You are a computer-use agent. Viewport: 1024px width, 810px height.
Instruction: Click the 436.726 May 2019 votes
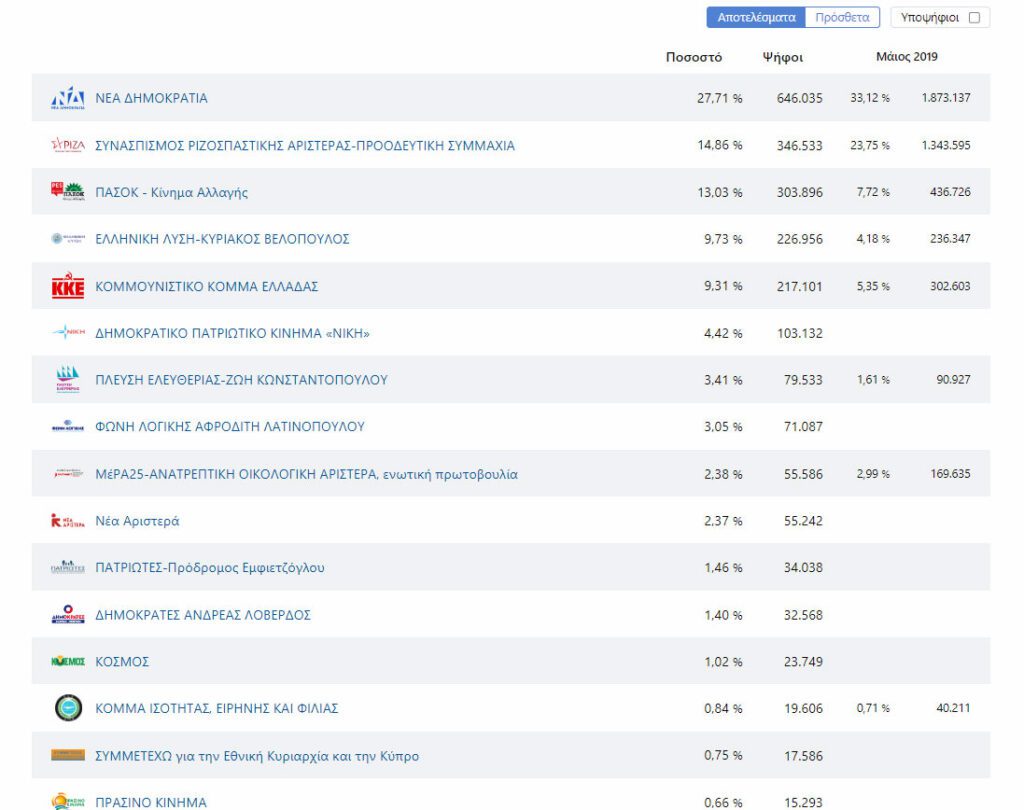pyautogui.click(x=950, y=192)
